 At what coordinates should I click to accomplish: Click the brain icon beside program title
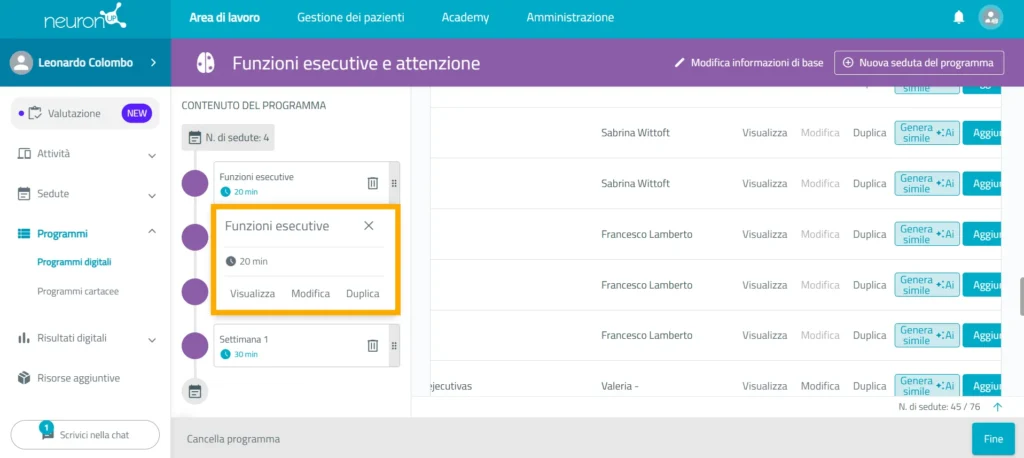[x=206, y=63]
